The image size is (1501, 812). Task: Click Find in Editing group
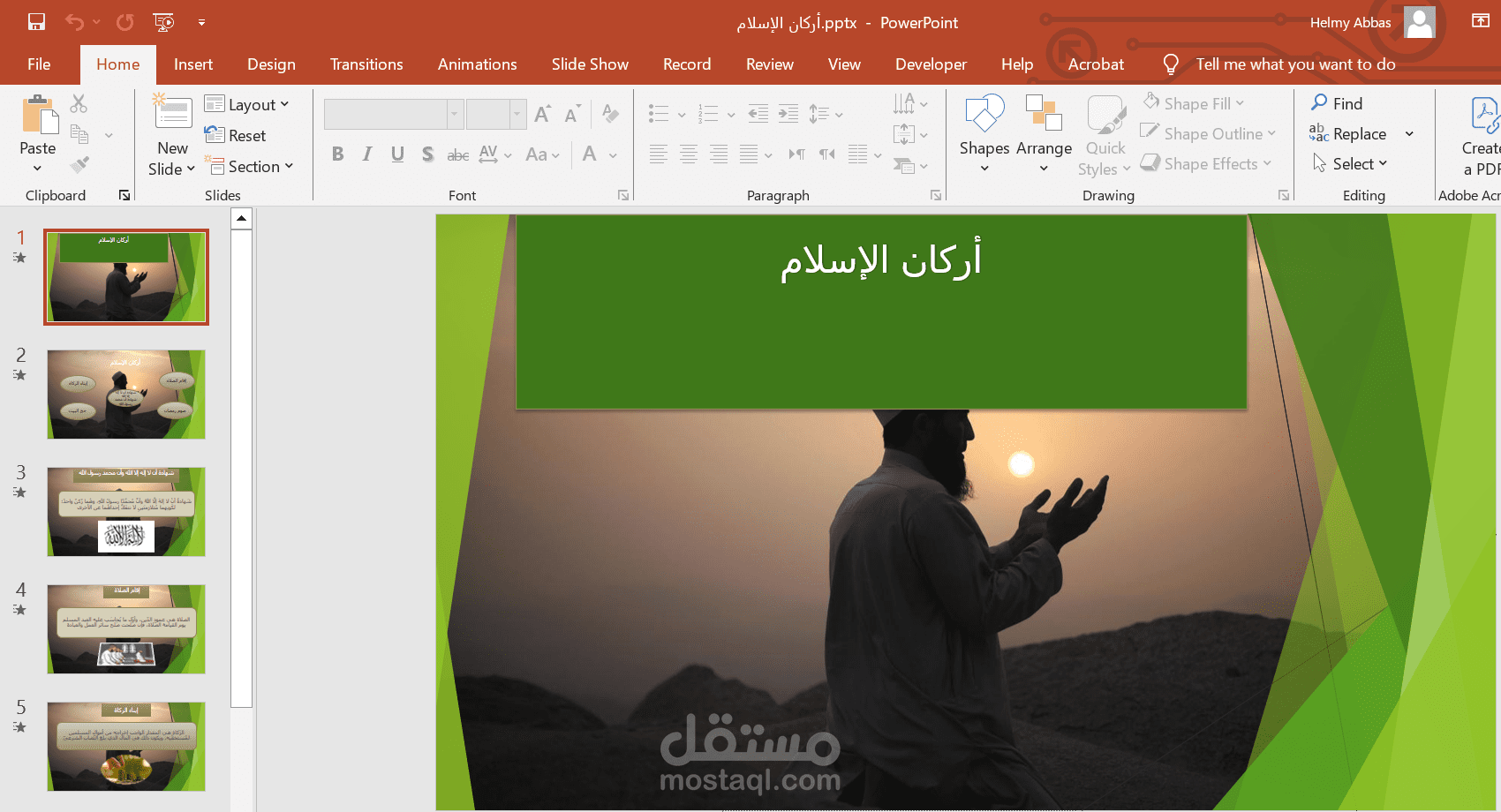tap(1337, 103)
